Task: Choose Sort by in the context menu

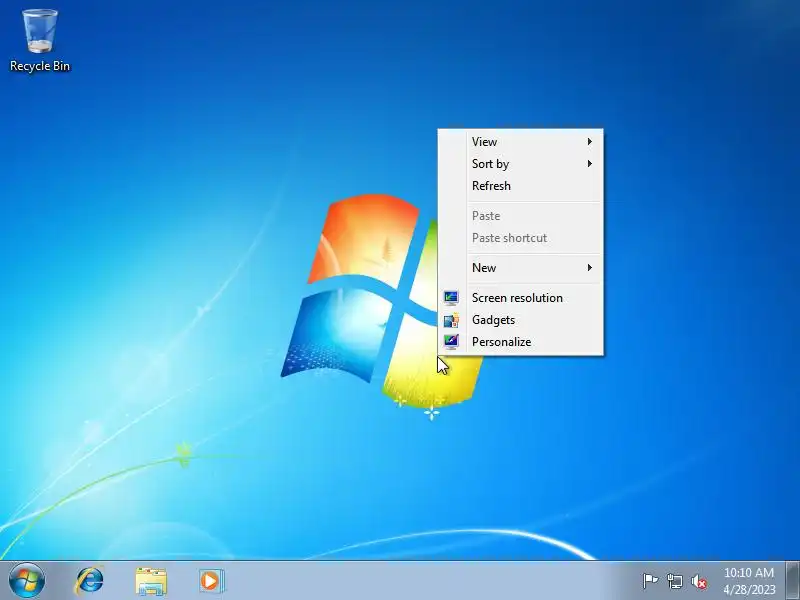Action: click(x=520, y=163)
